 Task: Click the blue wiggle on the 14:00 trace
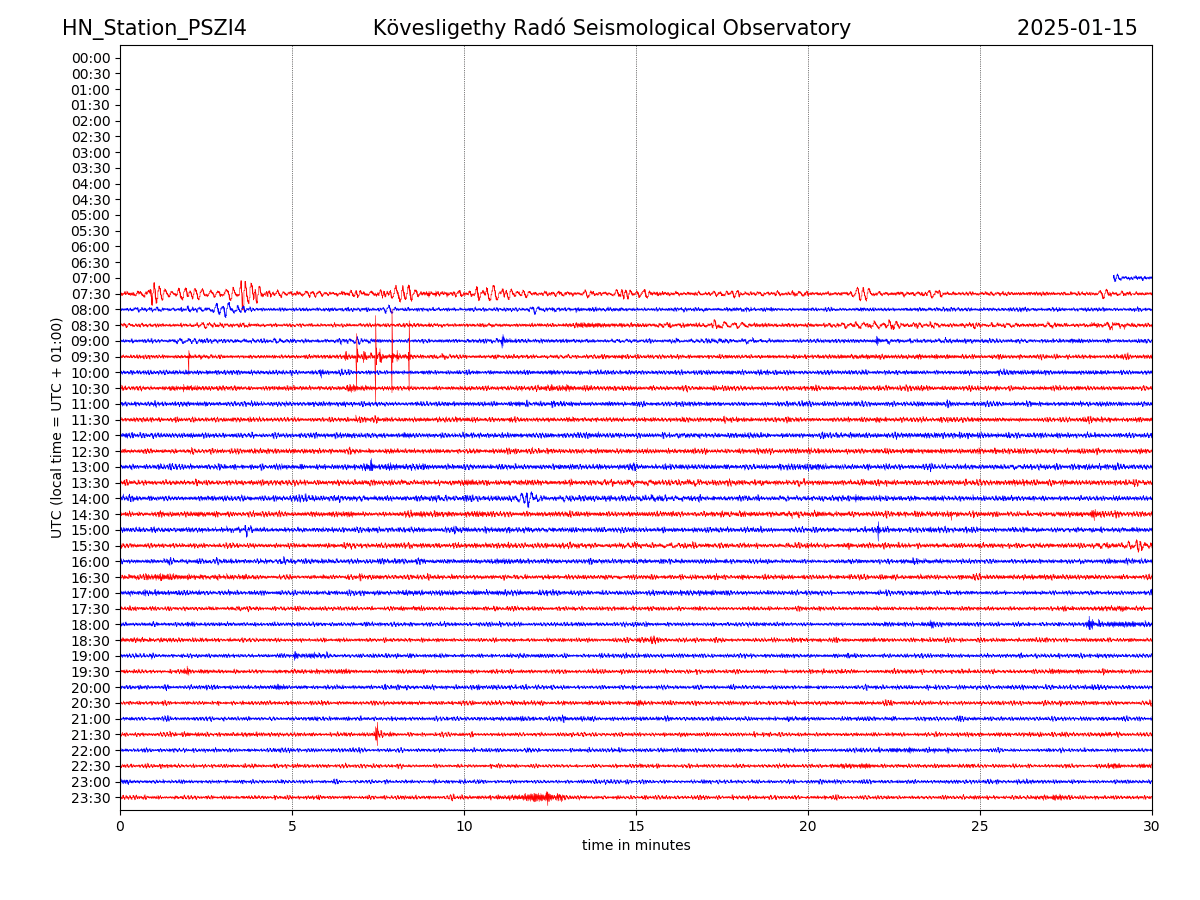click(527, 498)
